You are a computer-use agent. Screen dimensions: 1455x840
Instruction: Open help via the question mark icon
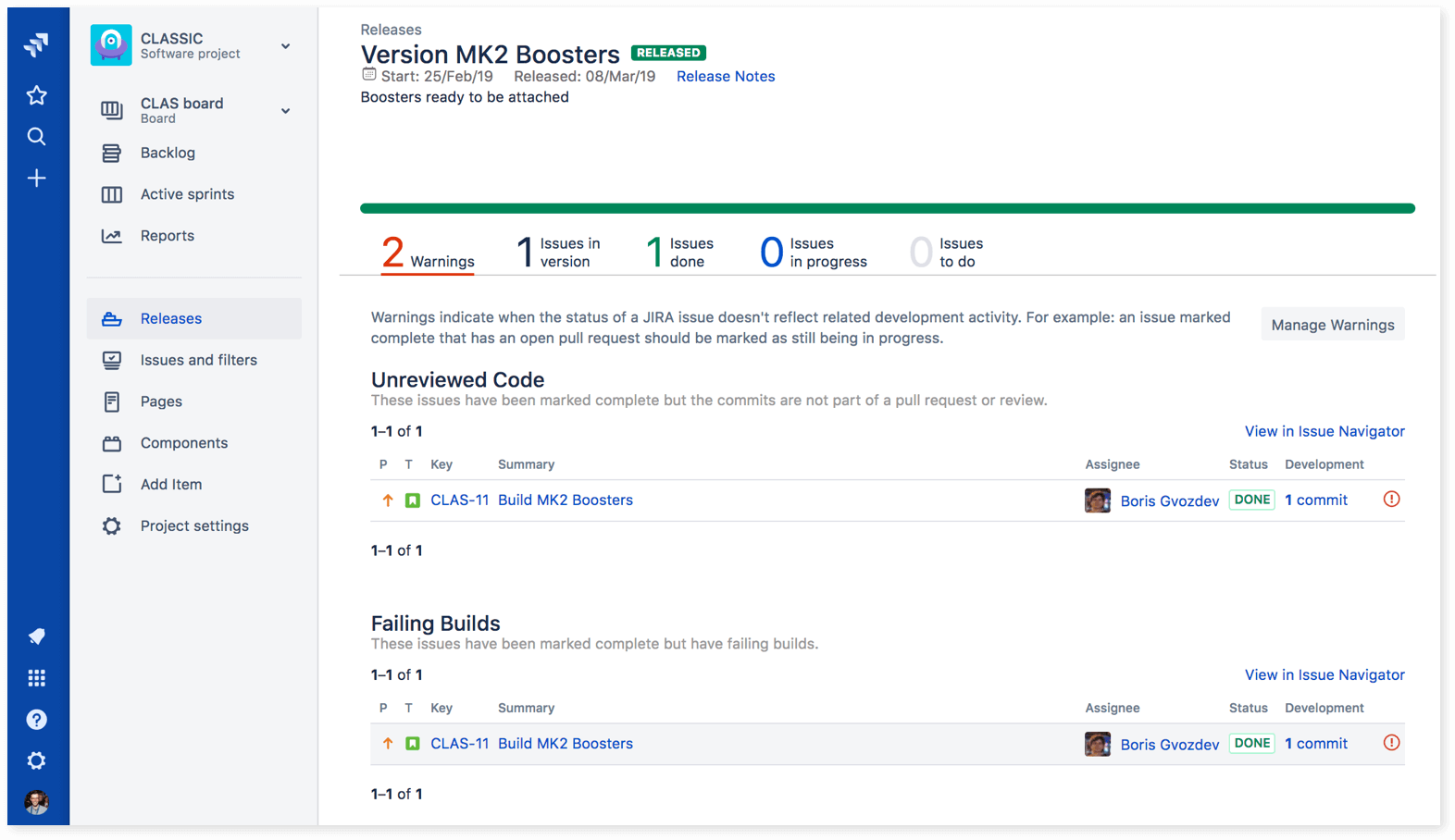36,719
